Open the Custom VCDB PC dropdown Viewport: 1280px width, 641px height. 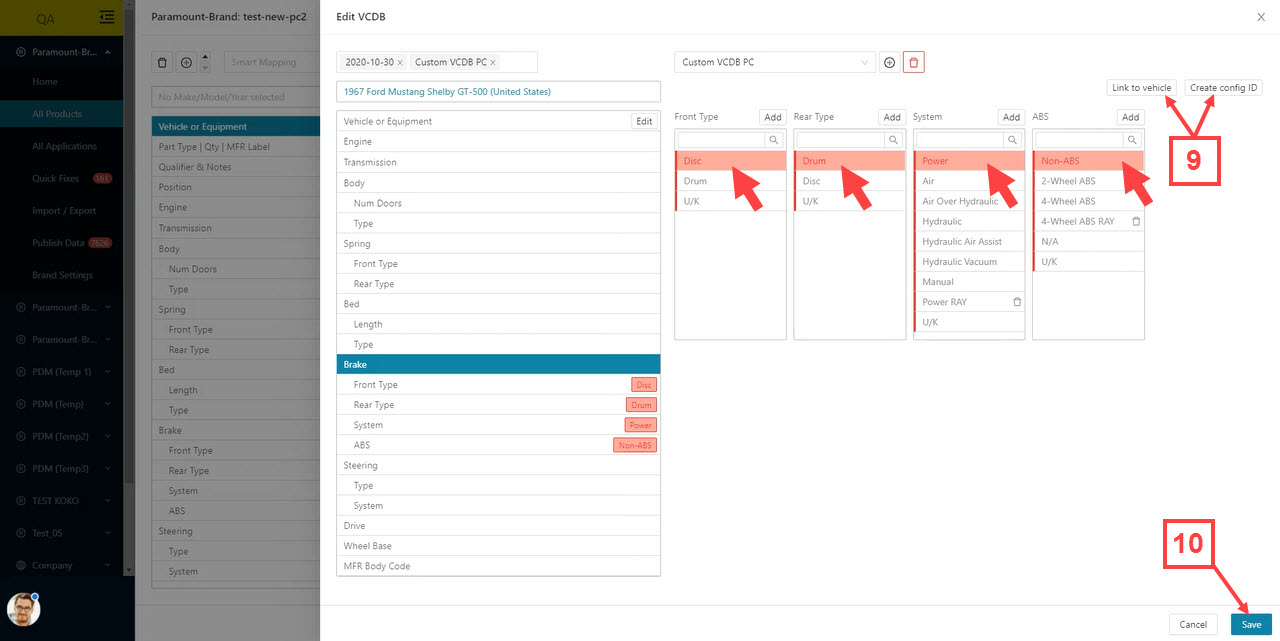tap(774, 62)
